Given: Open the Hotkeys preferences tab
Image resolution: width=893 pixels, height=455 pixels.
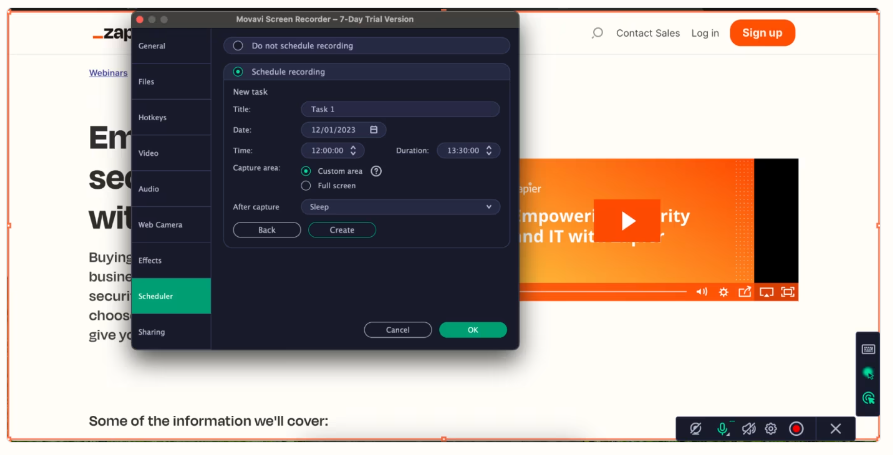Looking at the screenshot, I should [x=171, y=117].
